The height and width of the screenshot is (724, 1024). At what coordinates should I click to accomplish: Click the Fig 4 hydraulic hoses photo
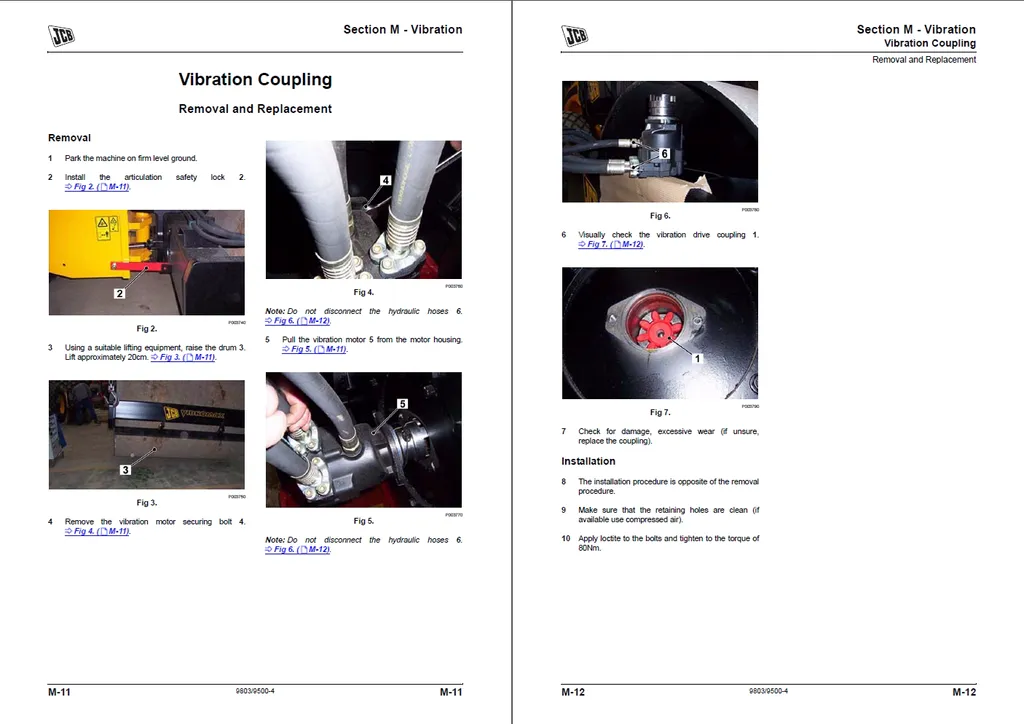coord(364,210)
